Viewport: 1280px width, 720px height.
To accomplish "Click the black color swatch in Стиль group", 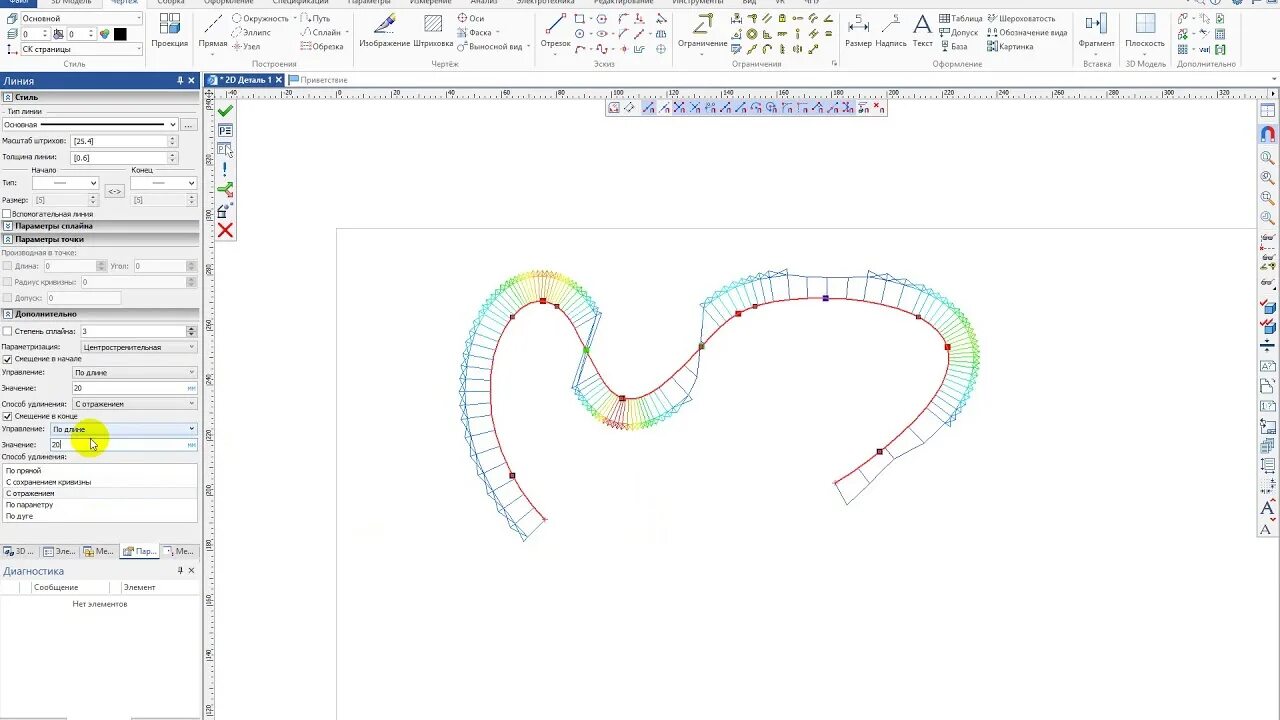I will pyautogui.click(x=120, y=34).
